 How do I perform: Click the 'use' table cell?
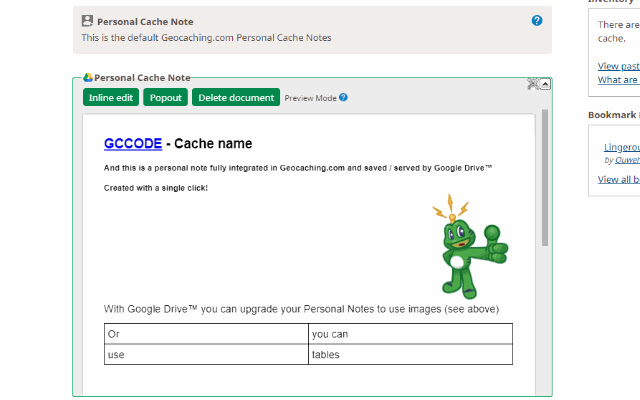click(x=206, y=354)
